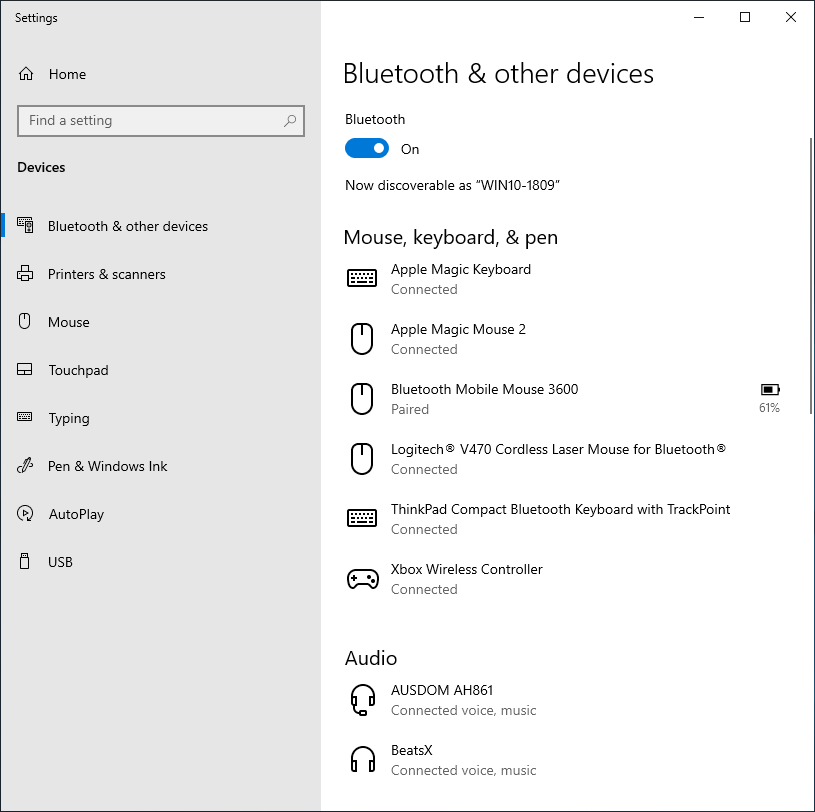Click the Xbox Wireless Controller gamepad icon

click(363, 579)
